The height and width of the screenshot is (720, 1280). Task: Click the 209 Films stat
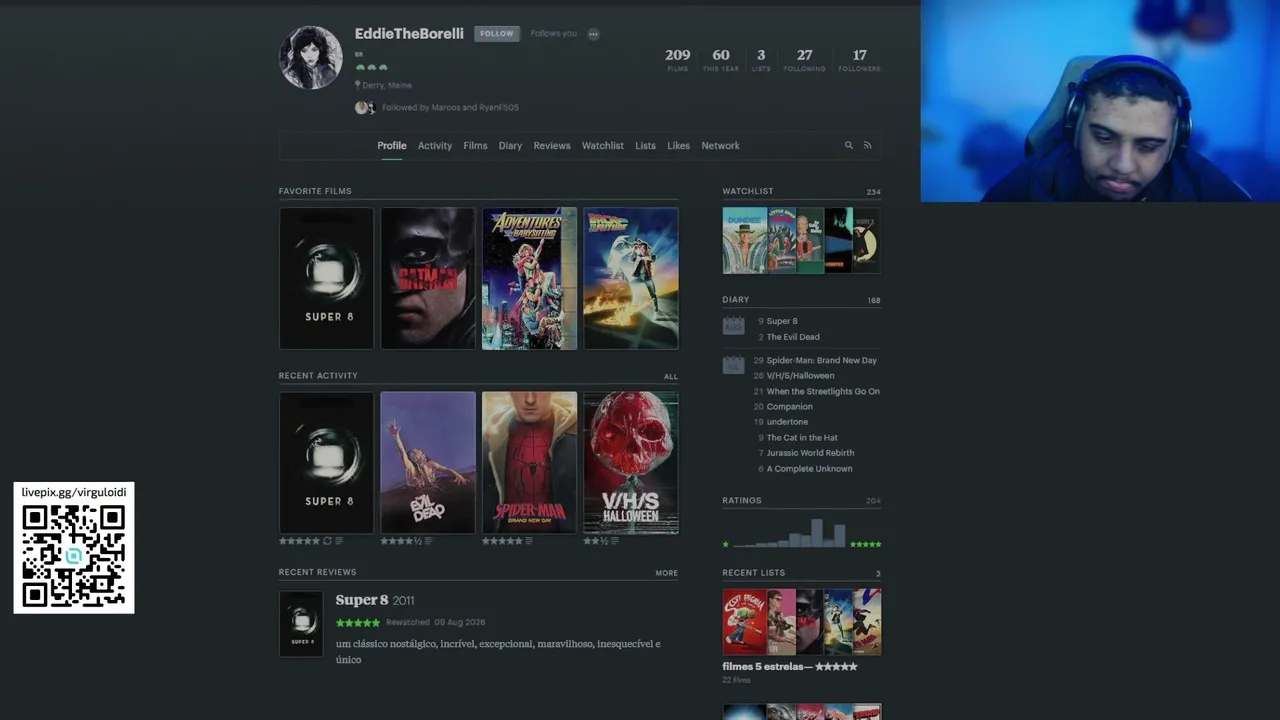(678, 60)
